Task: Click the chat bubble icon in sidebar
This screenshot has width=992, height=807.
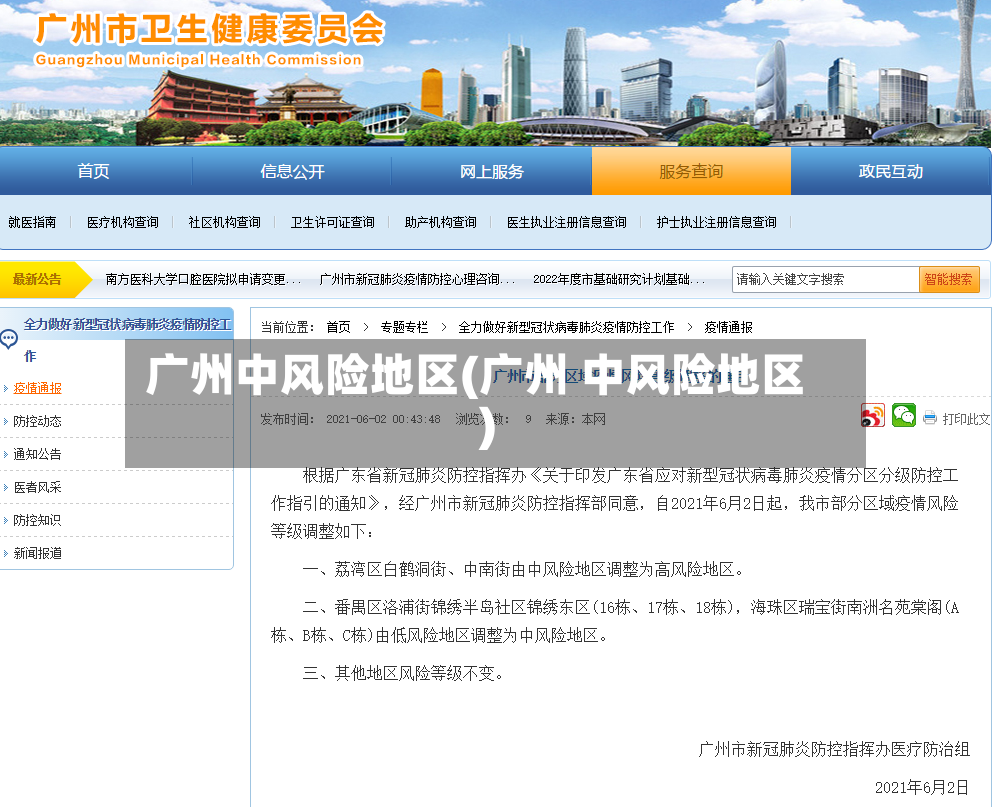Action: (x=9, y=340)
